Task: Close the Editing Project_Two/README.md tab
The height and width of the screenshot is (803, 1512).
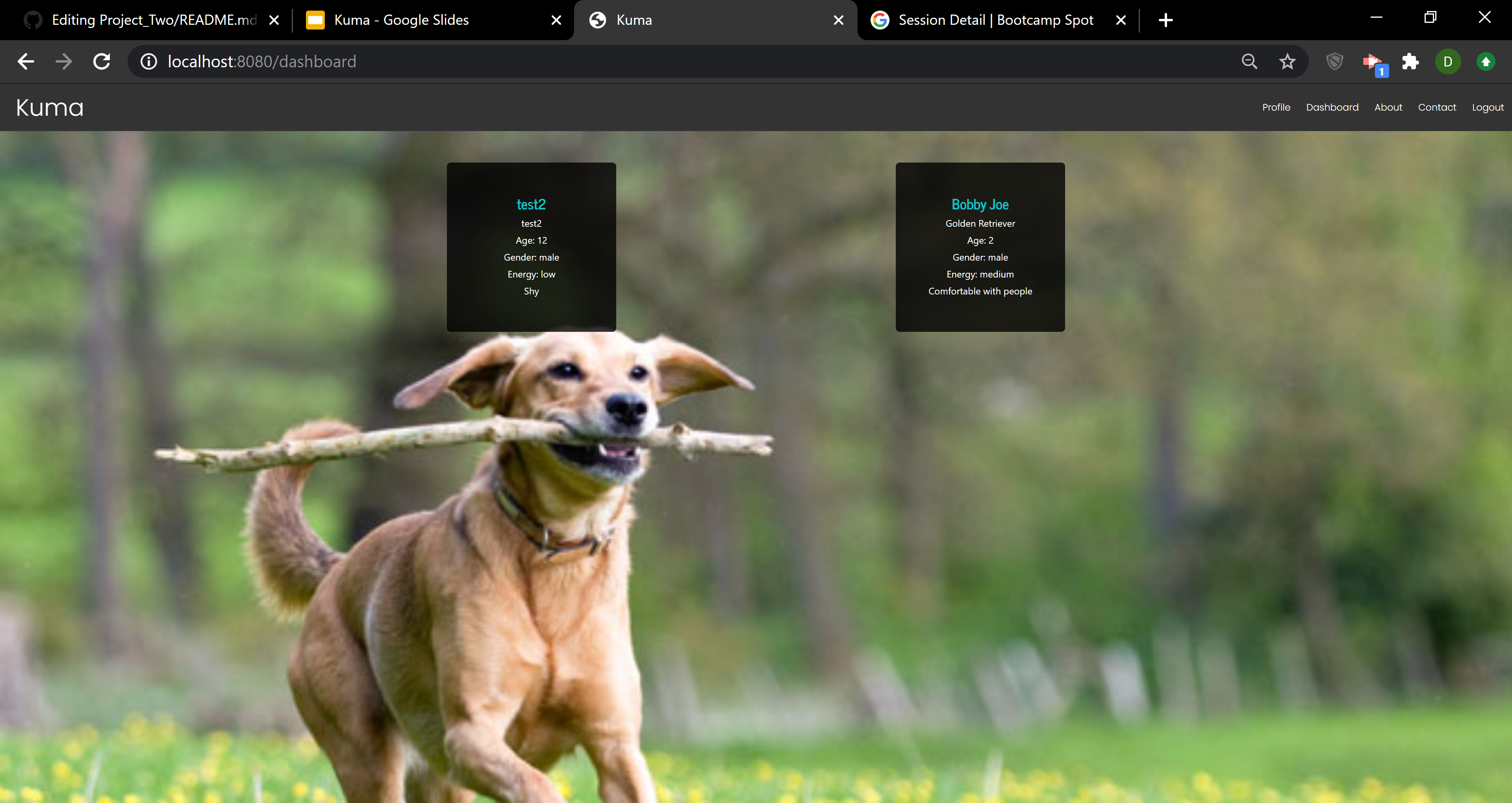Action: click(x=274, y=20)
